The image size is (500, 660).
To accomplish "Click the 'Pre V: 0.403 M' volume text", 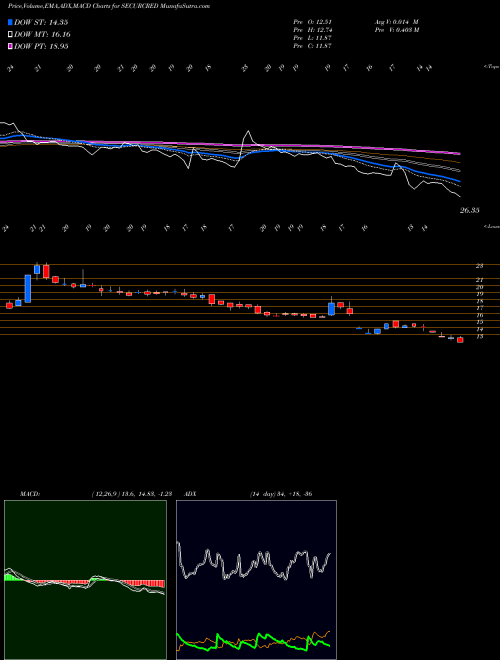I will [396, 30].
